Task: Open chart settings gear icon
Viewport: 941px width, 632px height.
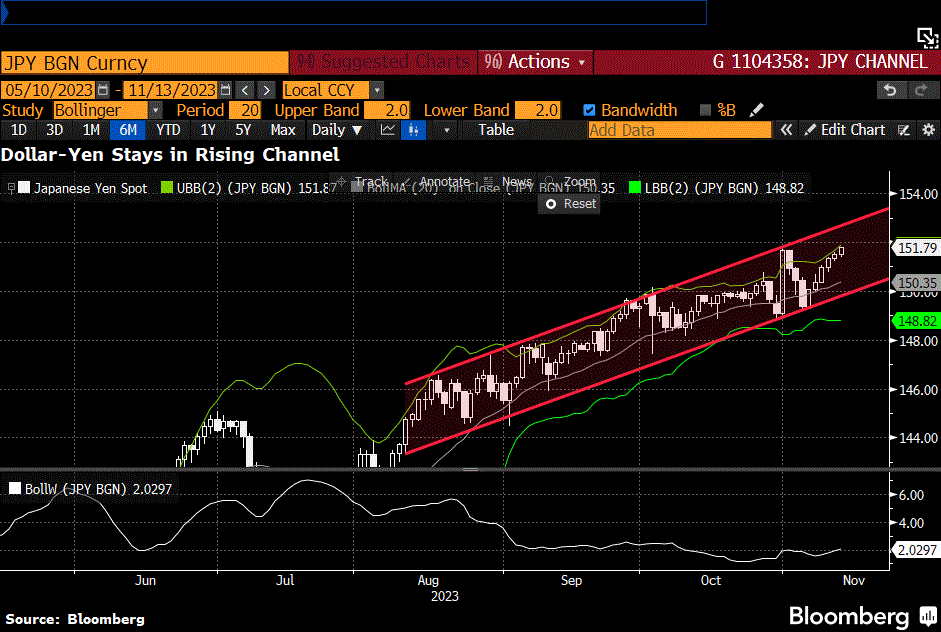Action: tap(928, 130)
